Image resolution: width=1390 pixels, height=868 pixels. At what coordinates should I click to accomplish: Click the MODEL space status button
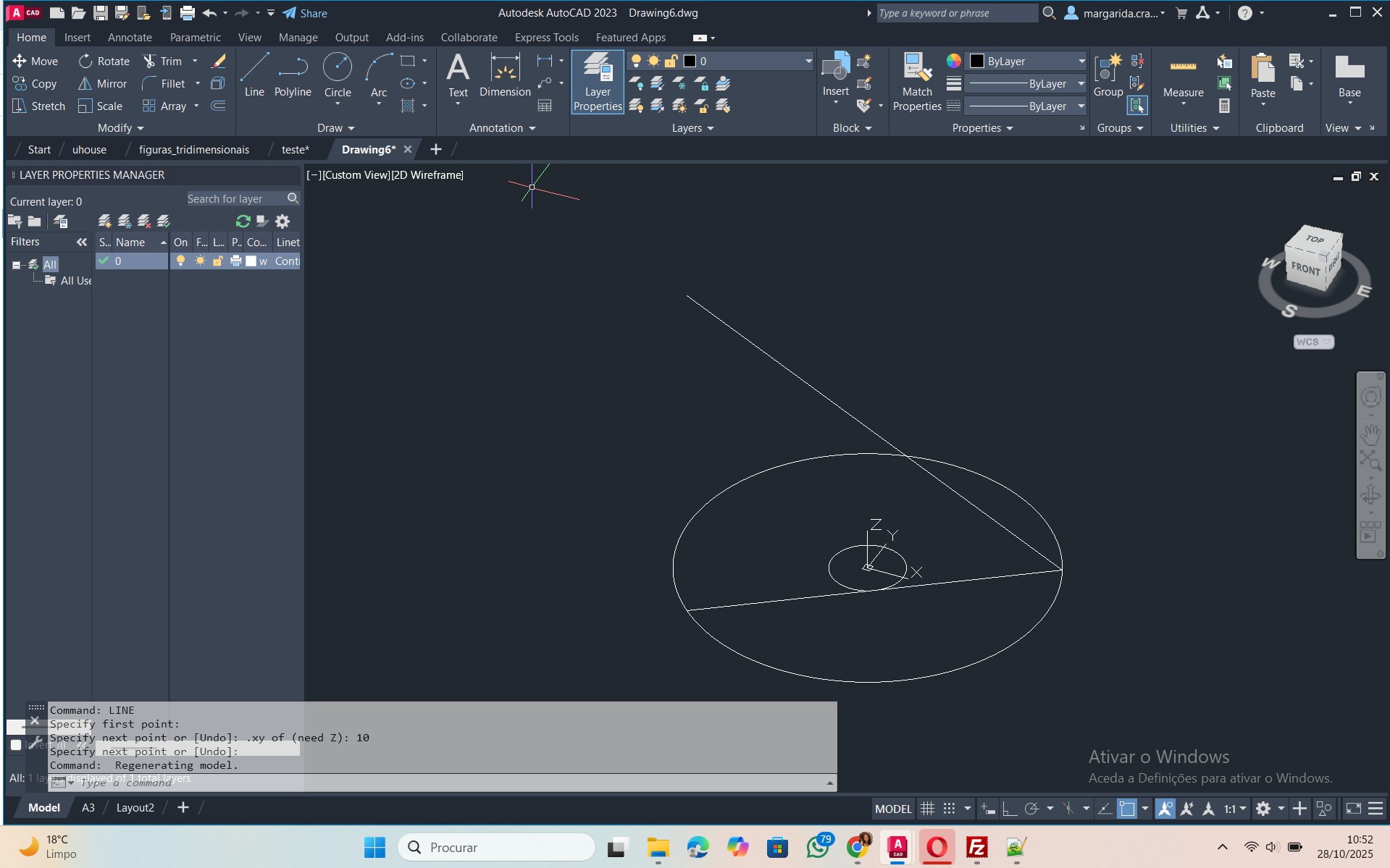coord(893,809)
